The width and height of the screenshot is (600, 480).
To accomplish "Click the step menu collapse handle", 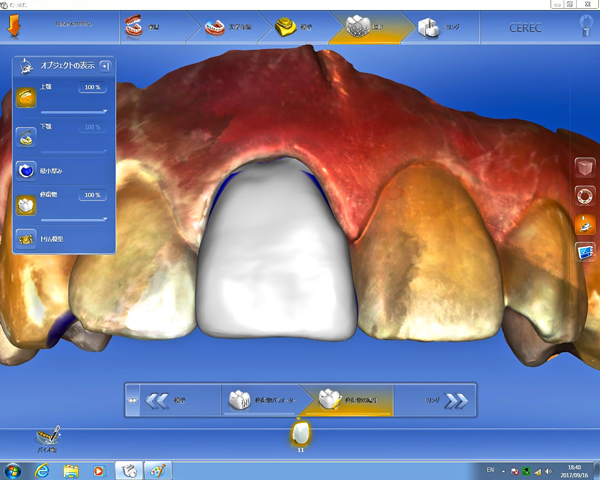I will 132,400.
